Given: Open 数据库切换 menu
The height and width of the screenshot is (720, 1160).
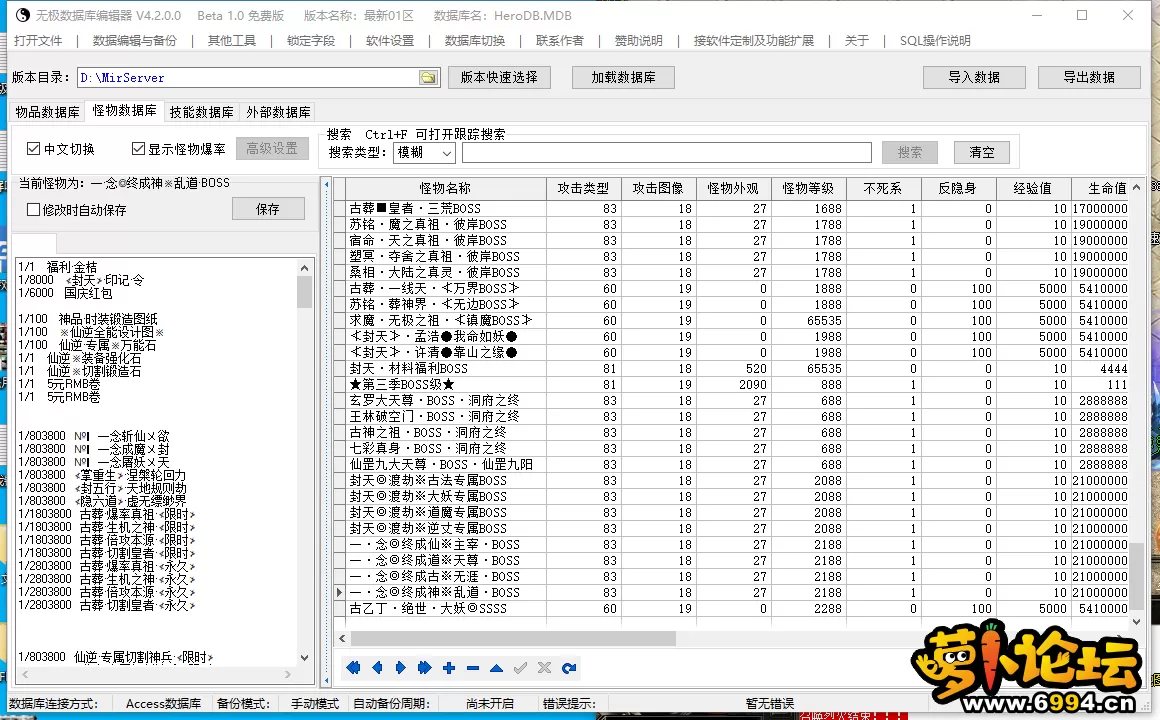Looking at the screenshot, I should (475, 41).
